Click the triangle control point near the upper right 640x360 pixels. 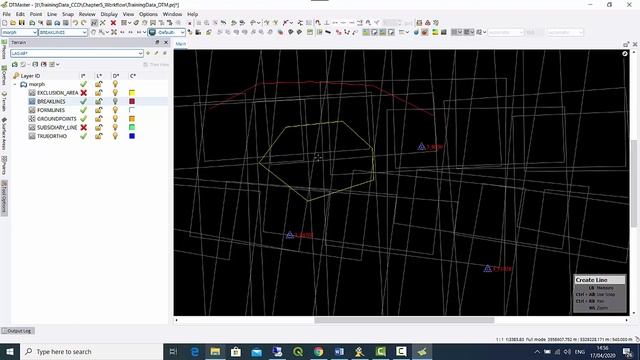click(x=422, y=147)
